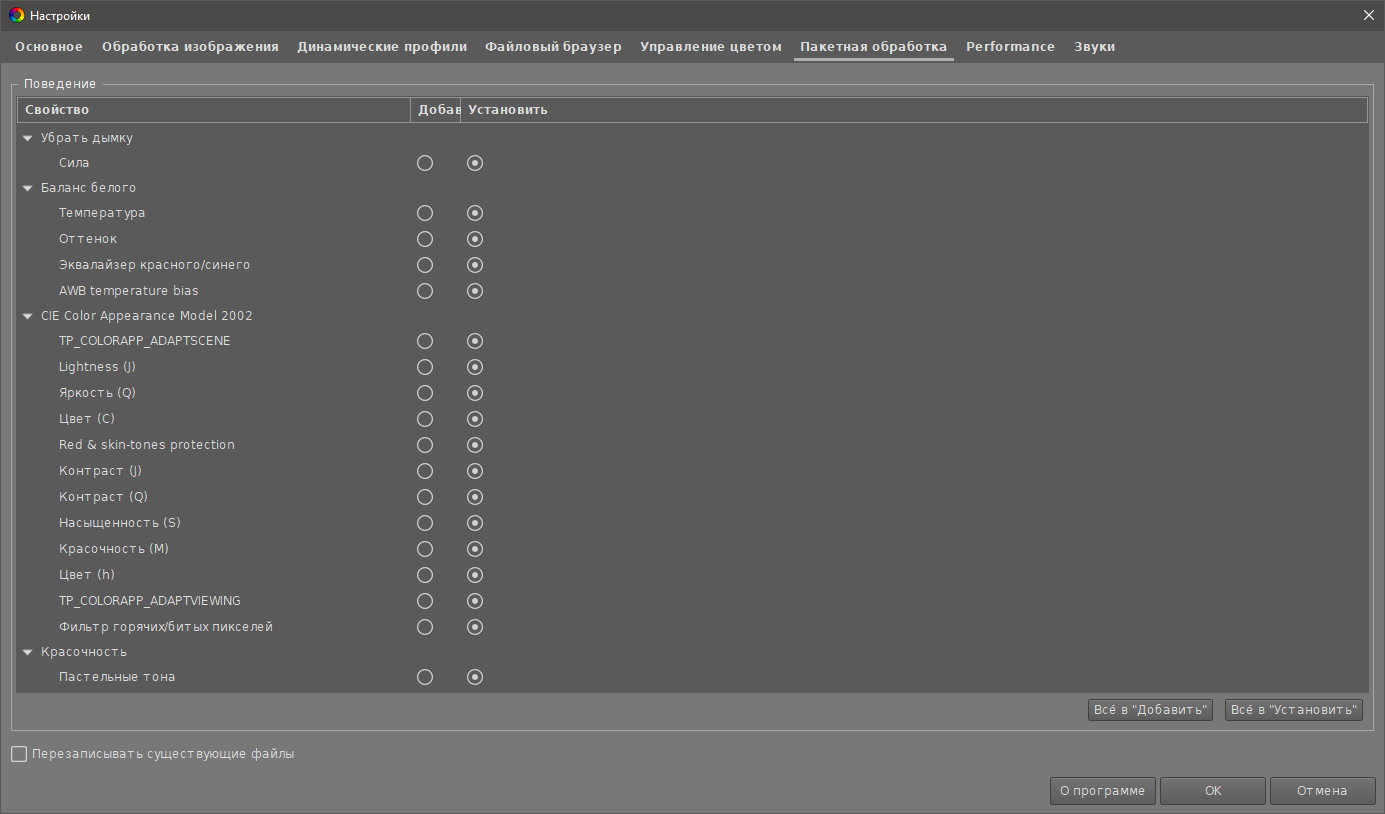Enable 'Перезаписывать существующие файлы' checkbox
The height and width of the screenshot is (814, 1385).
tap(17, 753)
